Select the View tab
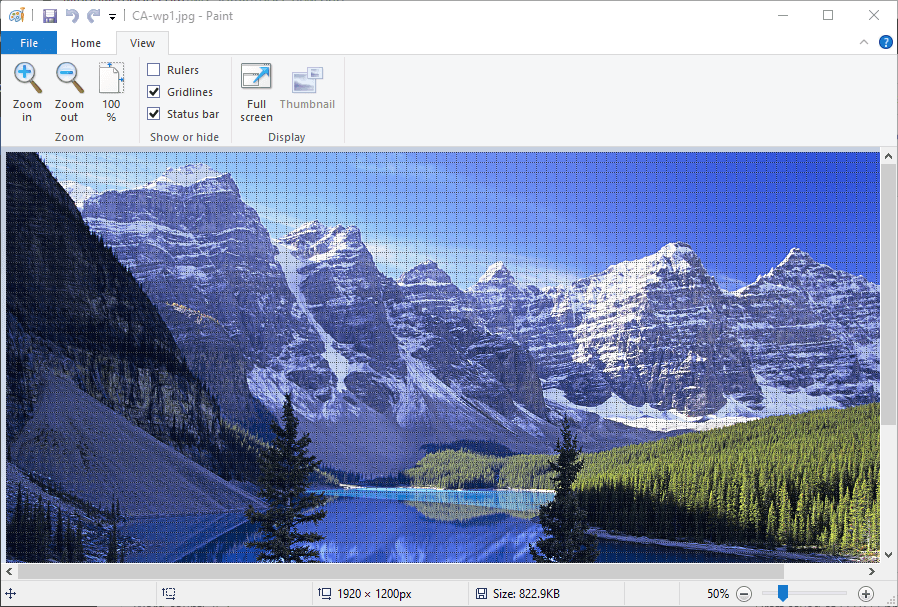 (x=142, y=43)
